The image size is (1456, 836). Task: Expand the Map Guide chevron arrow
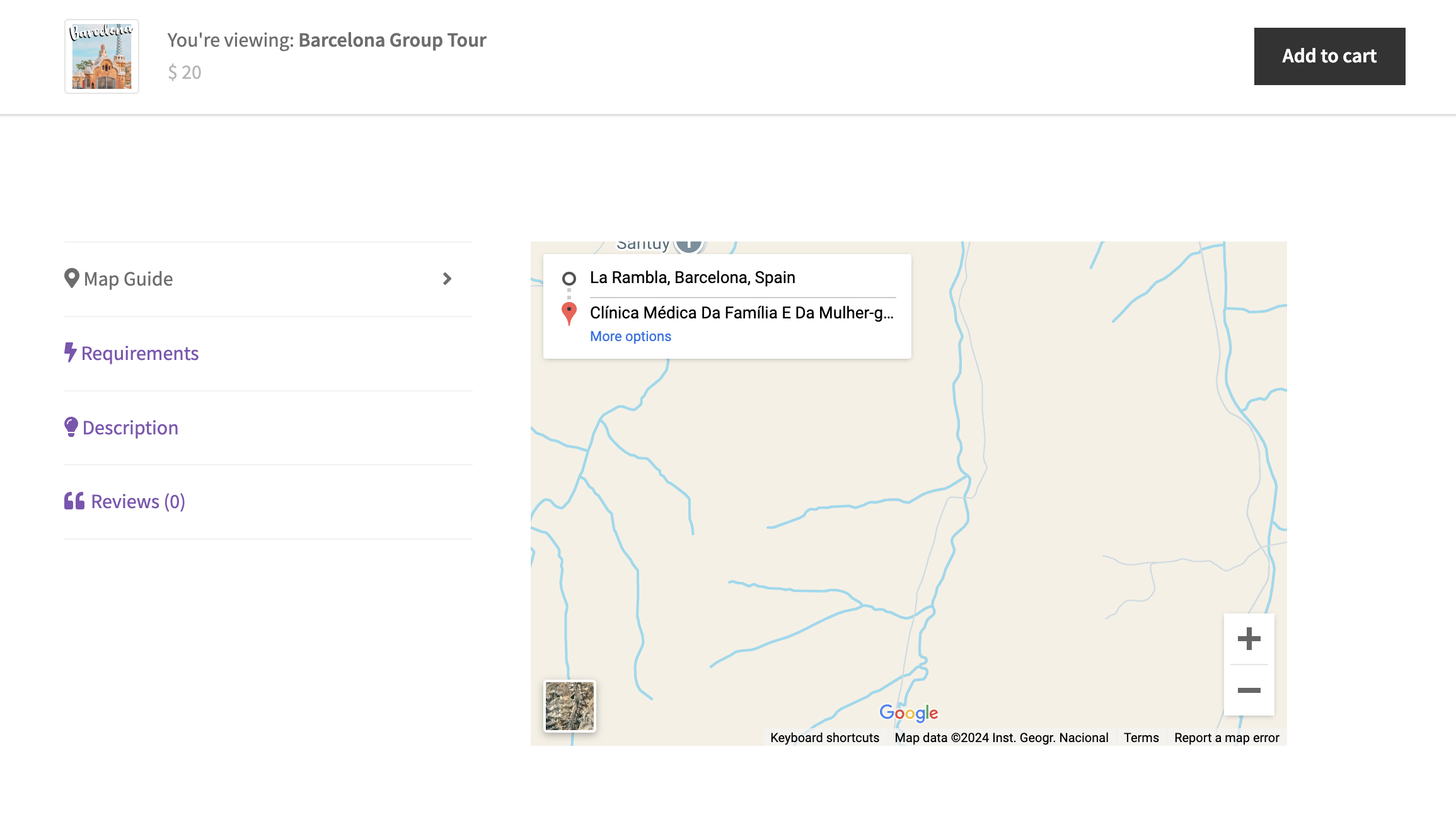(x=447, y=279)
